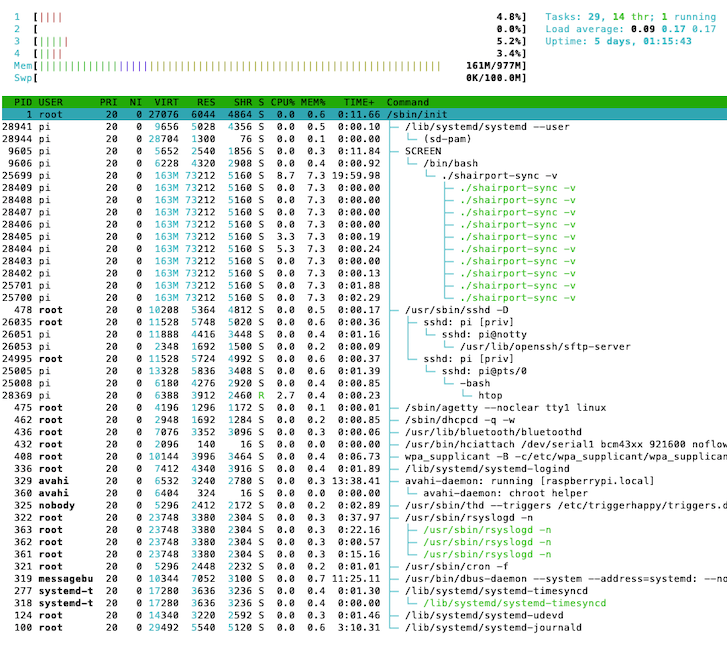Click the 8.7 CPU% value
The image size is (727, 656).
pyautogui.click(x=286, y=175)
